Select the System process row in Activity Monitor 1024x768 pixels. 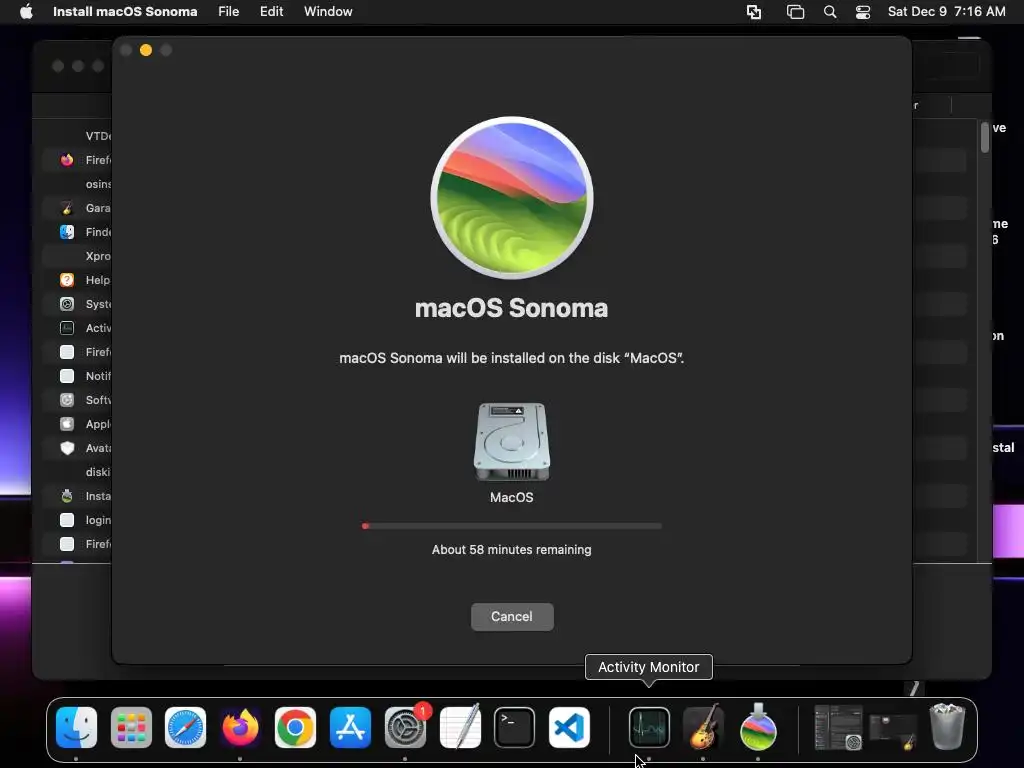(77, 304)
